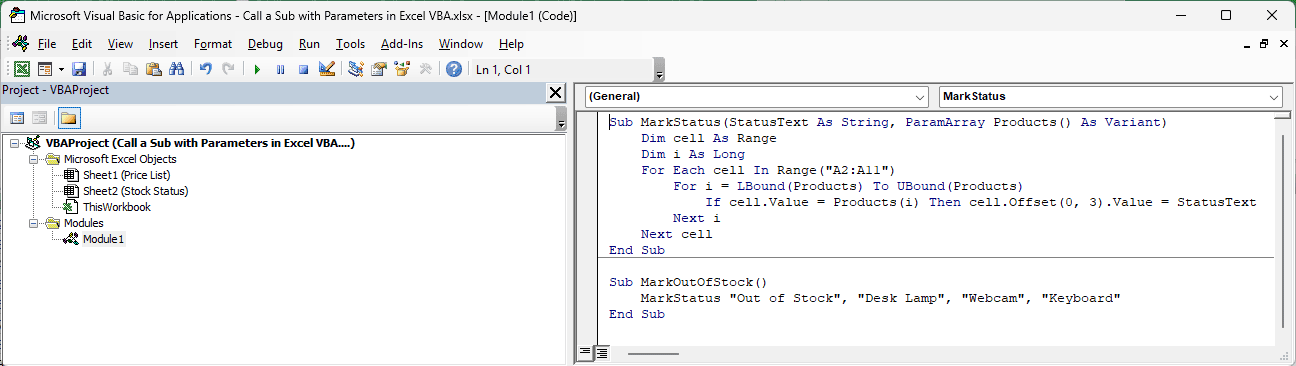
Task: Toggle Folders button in Project panel
Action: pos(69,118)
